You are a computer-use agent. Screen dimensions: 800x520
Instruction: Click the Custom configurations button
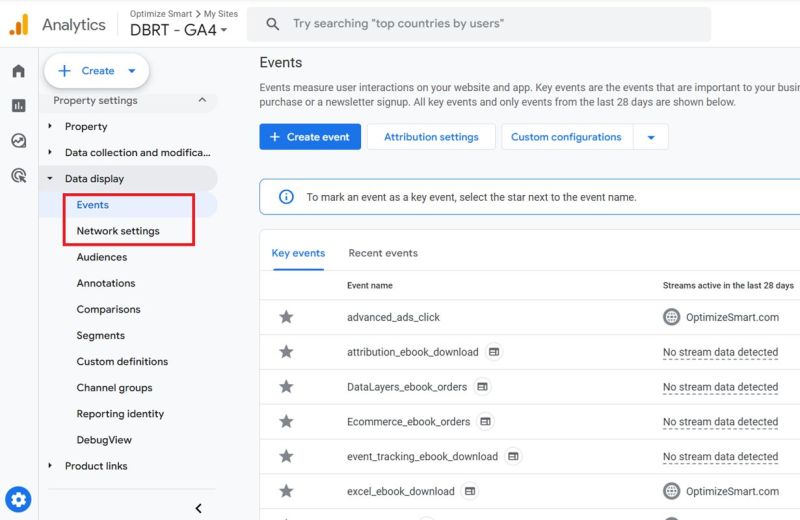pyautogui.click(x=566, y=137)
